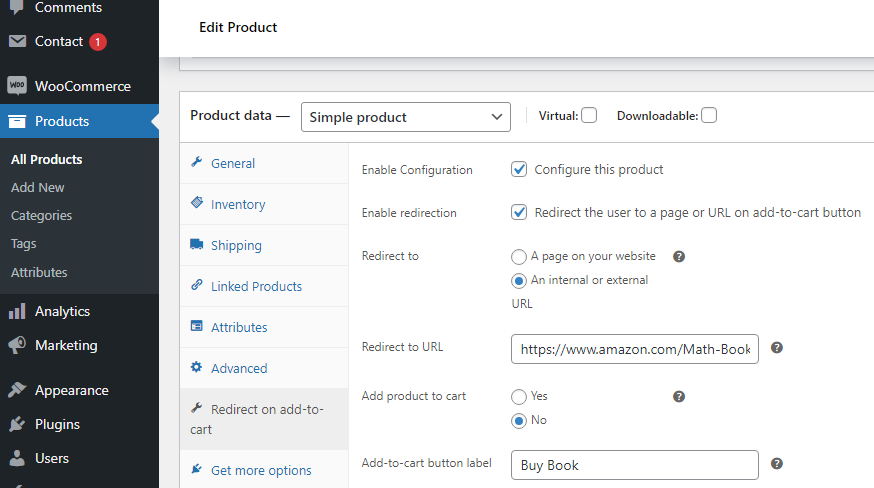Open Add New under Products menu

coord(38,187)
